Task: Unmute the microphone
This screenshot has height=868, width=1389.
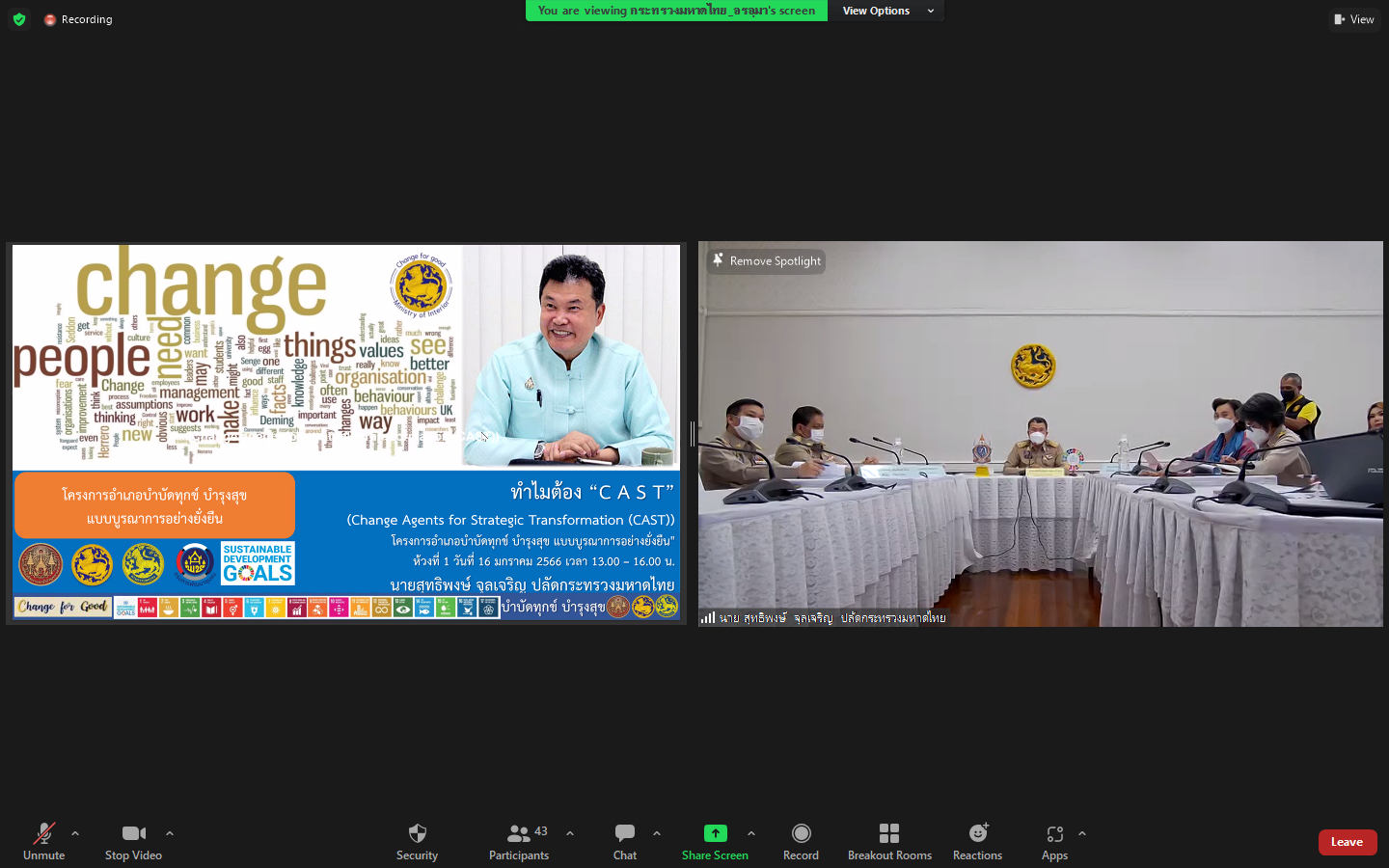Action: tap(43, 840)
